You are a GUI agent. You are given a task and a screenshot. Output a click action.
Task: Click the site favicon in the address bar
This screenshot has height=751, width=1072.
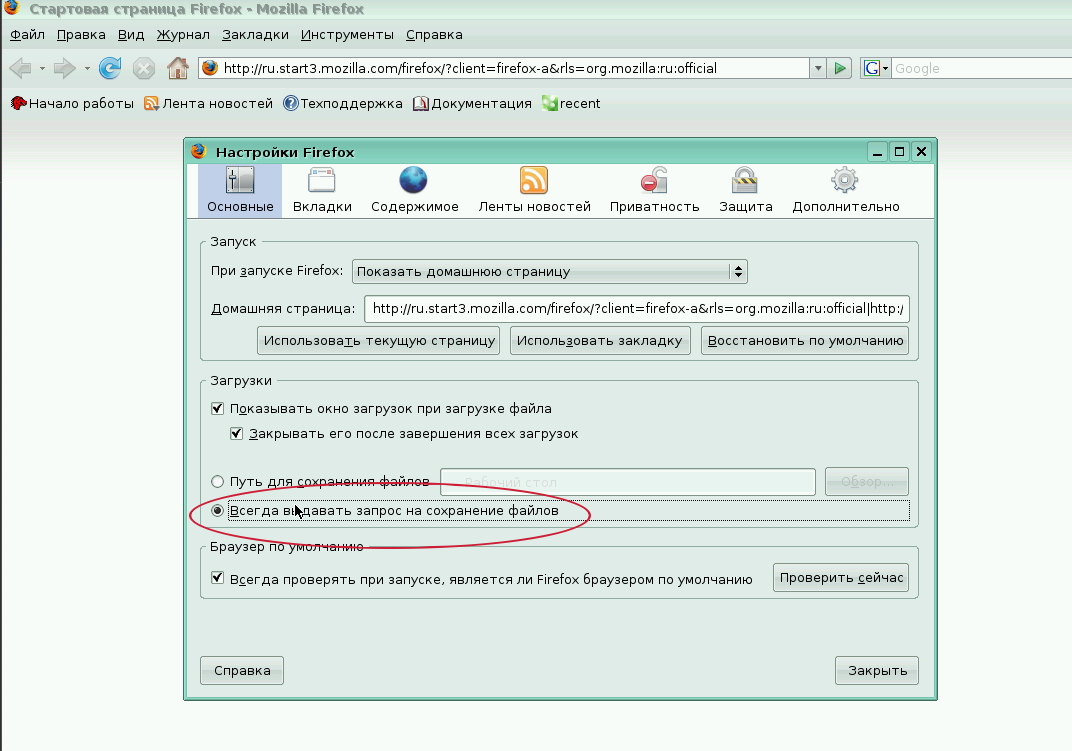coord(210,68)
